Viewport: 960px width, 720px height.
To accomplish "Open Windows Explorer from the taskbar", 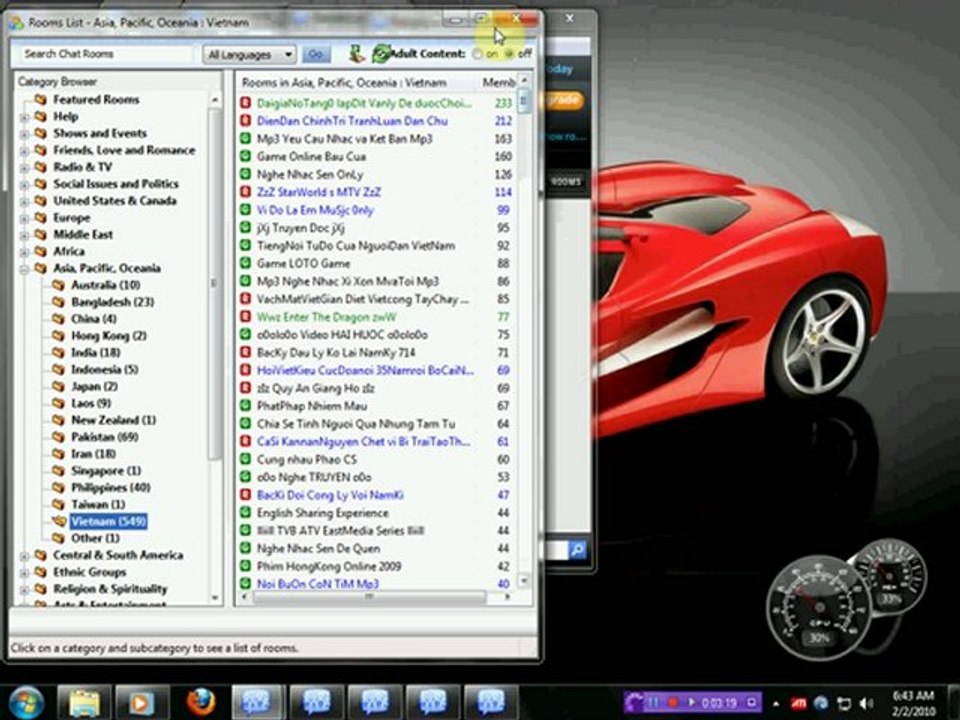I will (x=84, y=702).
